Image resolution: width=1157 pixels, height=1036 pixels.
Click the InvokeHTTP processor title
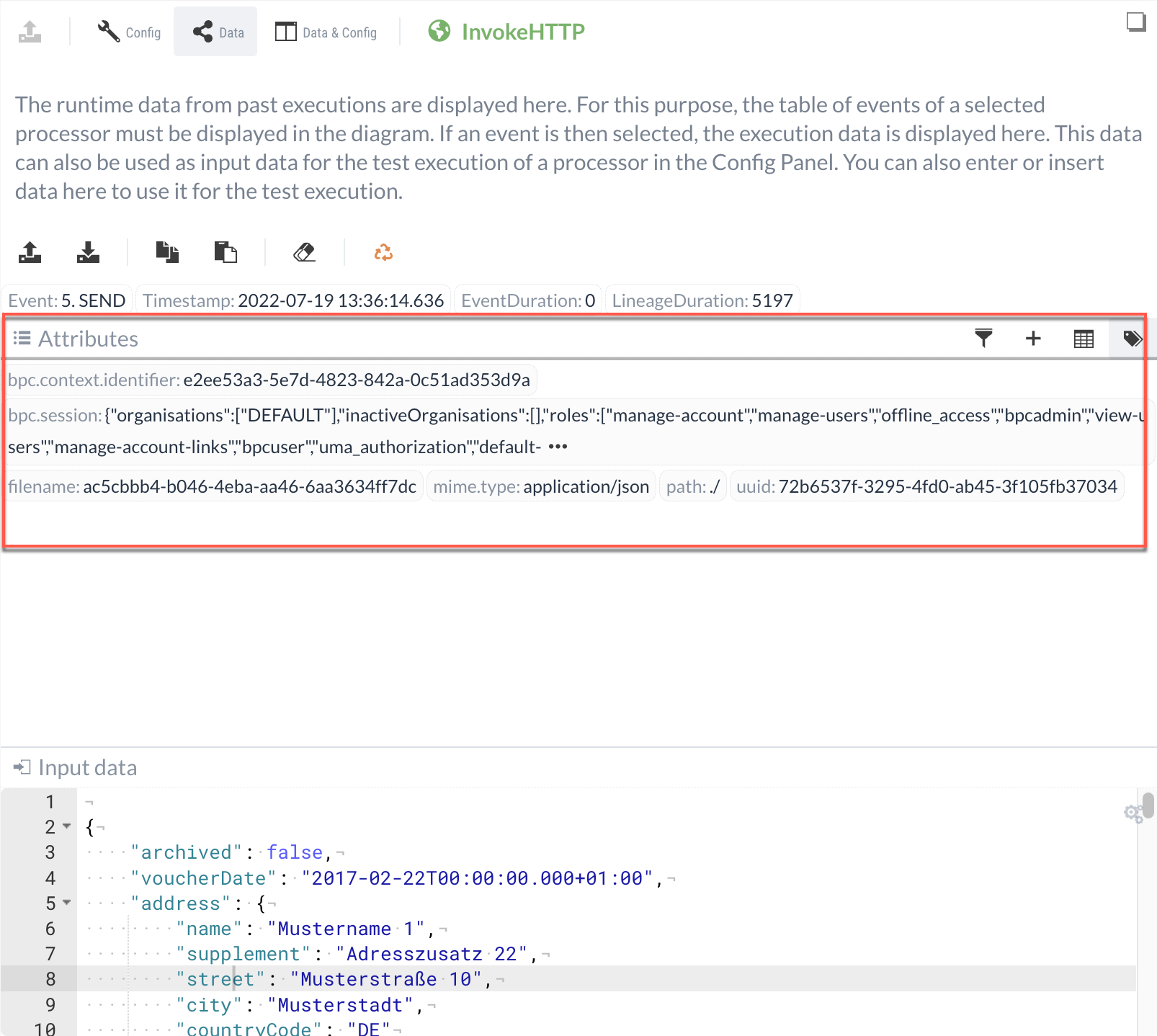[523, 32]
